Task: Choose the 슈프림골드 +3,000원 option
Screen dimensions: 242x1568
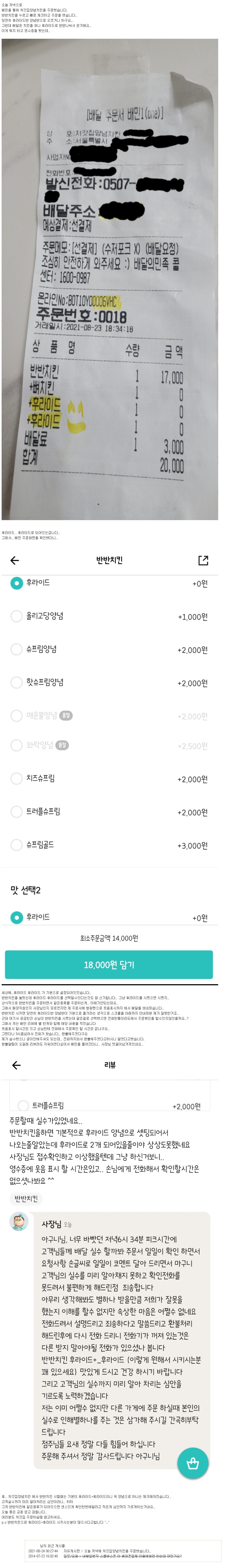Action: click(109, 845)
